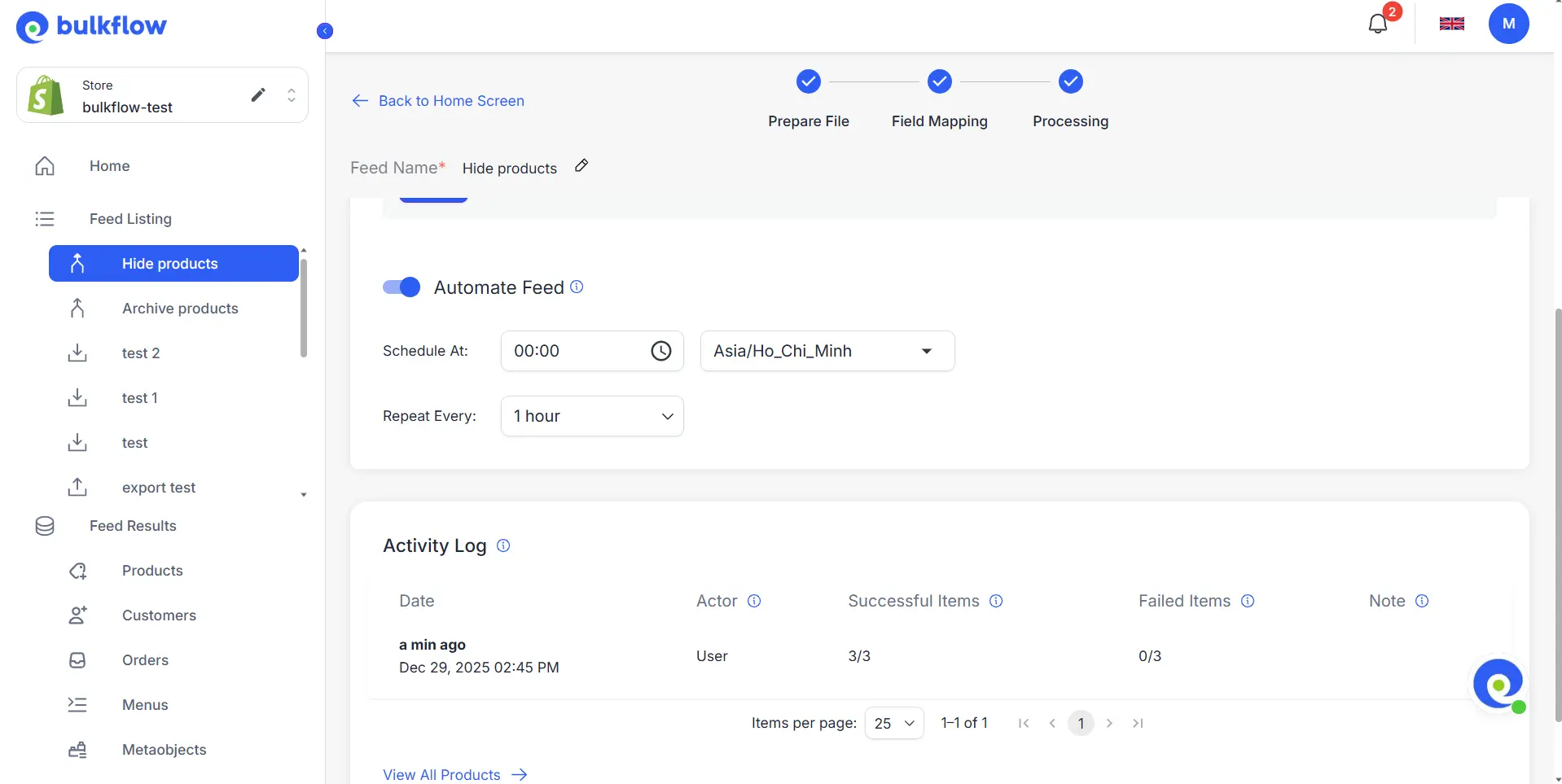This screenshot has height=784, width=1562.
Task: Edit the store name with the pencil icon
Action: 258,94
